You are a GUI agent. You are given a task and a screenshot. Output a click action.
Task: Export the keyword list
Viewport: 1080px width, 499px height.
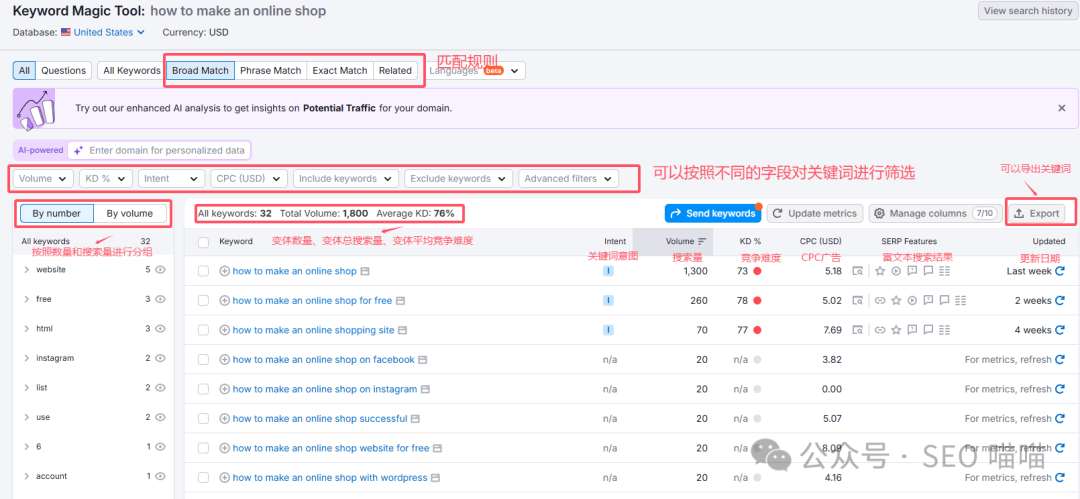pyautogui.click(x=1037, y=214)
